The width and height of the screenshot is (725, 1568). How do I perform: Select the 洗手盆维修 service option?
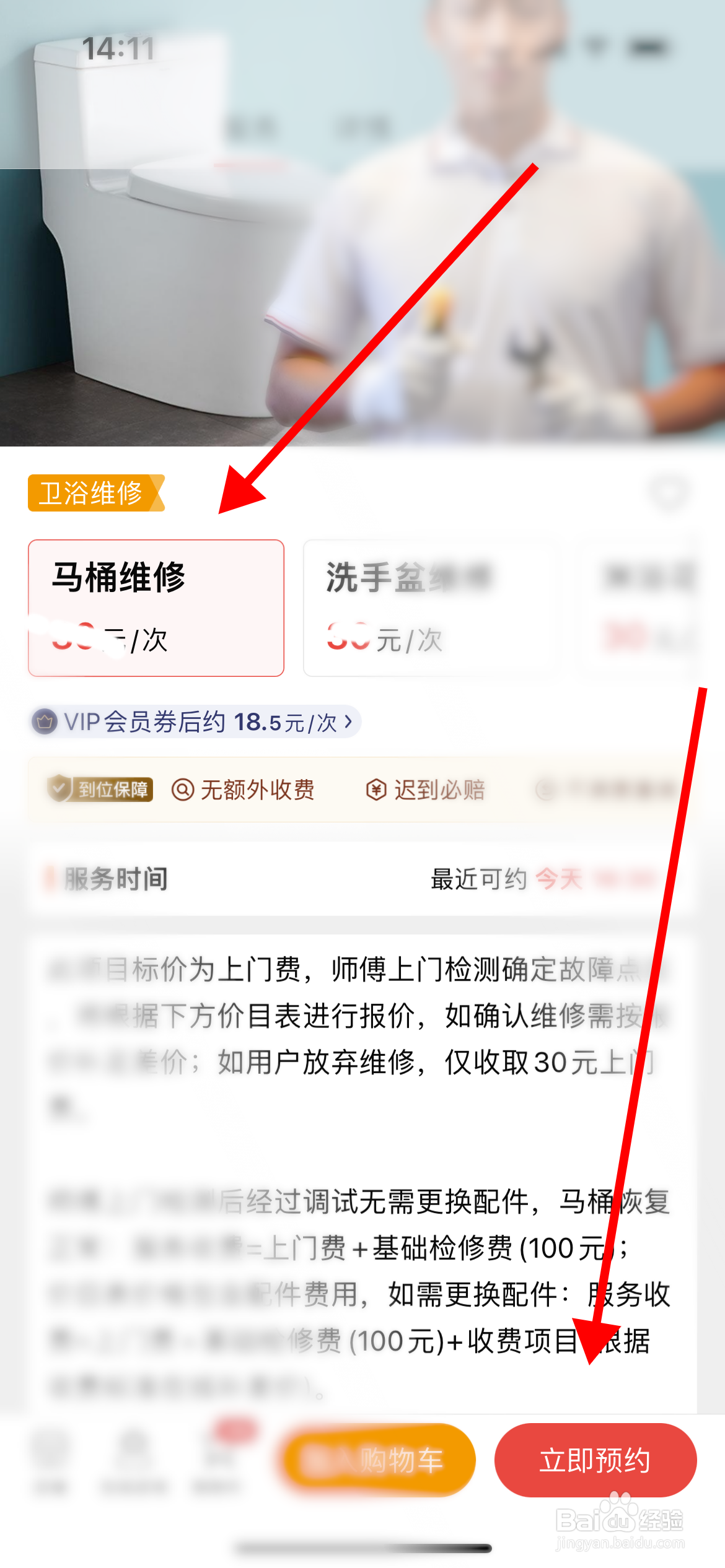[432, 608]
